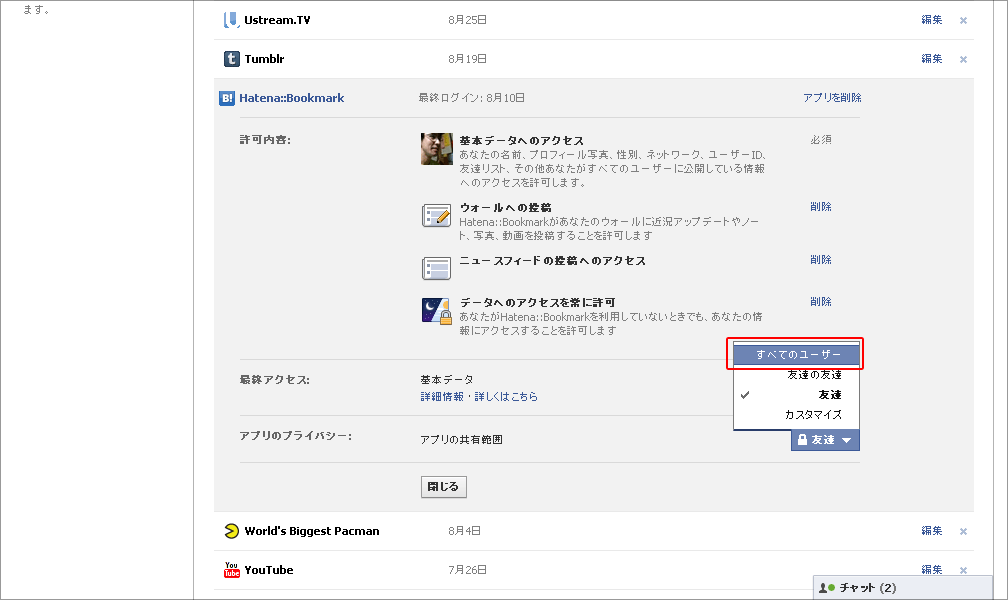This screenshot has height=600, width=1008.
Task: Click the moon and lock data access icon
Action: (436, 311)
